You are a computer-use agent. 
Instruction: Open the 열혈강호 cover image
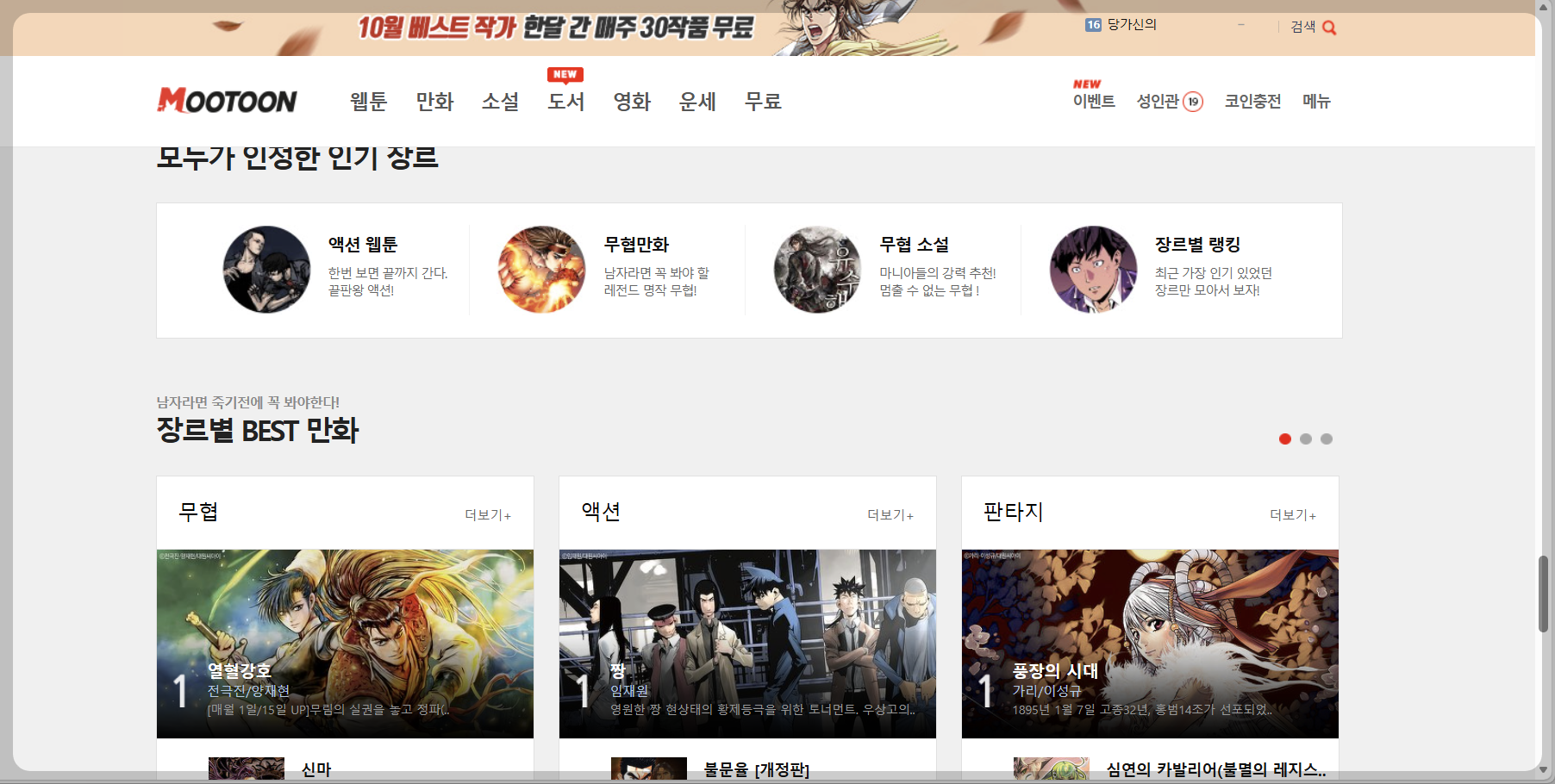coord(345,644)
